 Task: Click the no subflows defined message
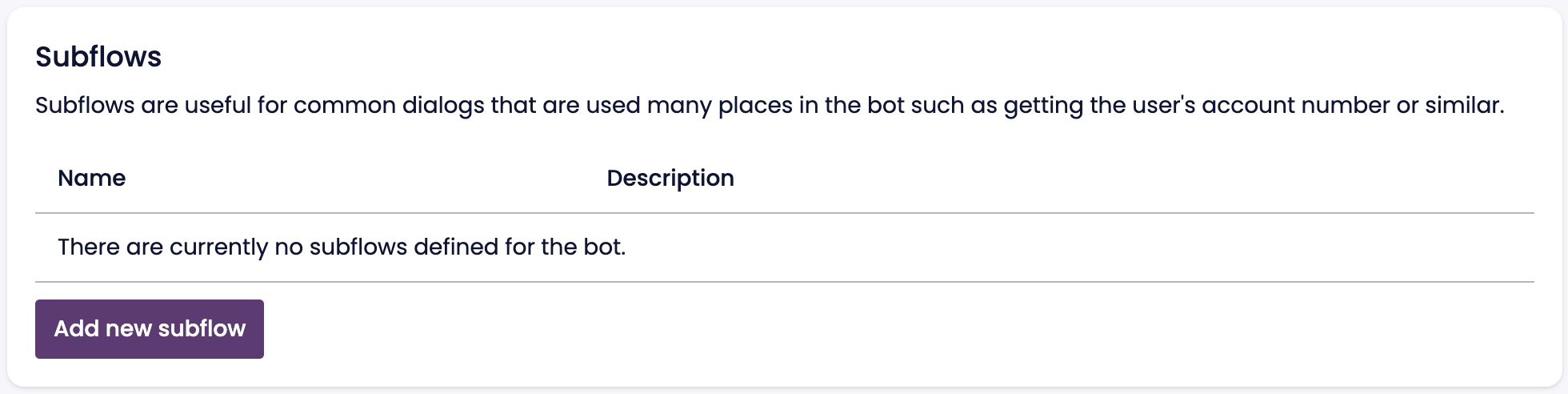(342, 247)
